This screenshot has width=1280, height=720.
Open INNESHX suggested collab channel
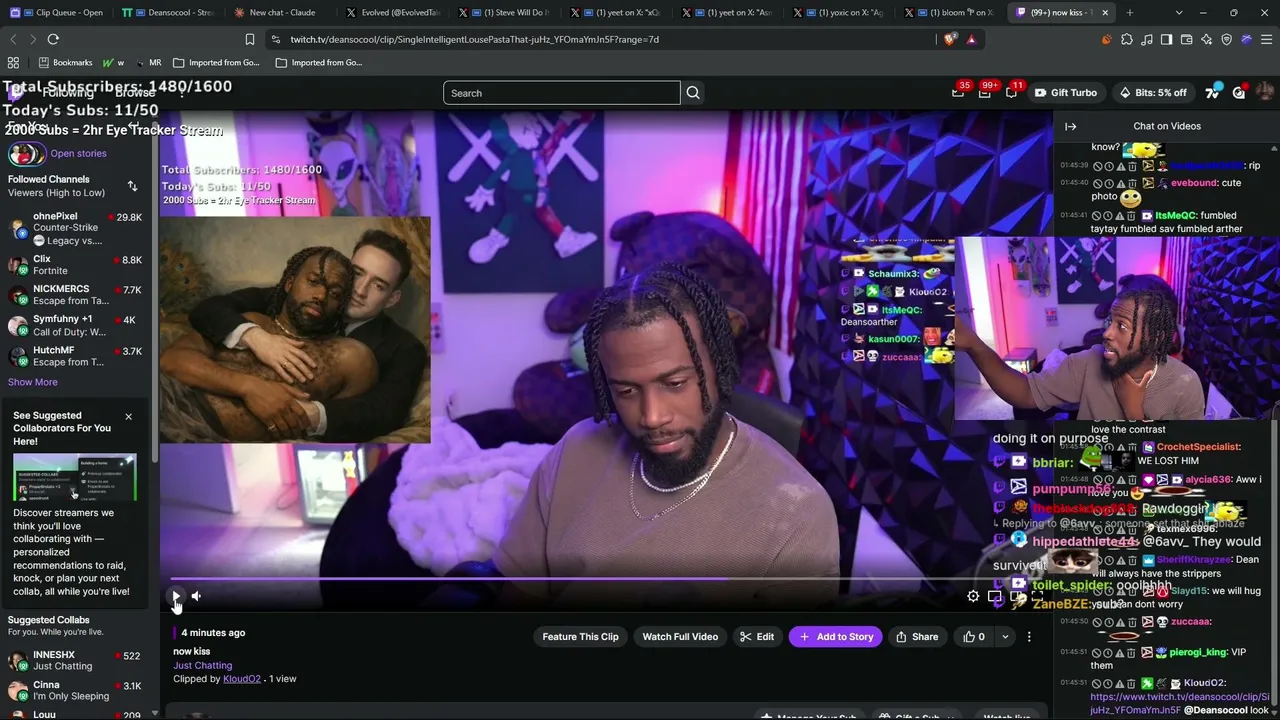76,661
